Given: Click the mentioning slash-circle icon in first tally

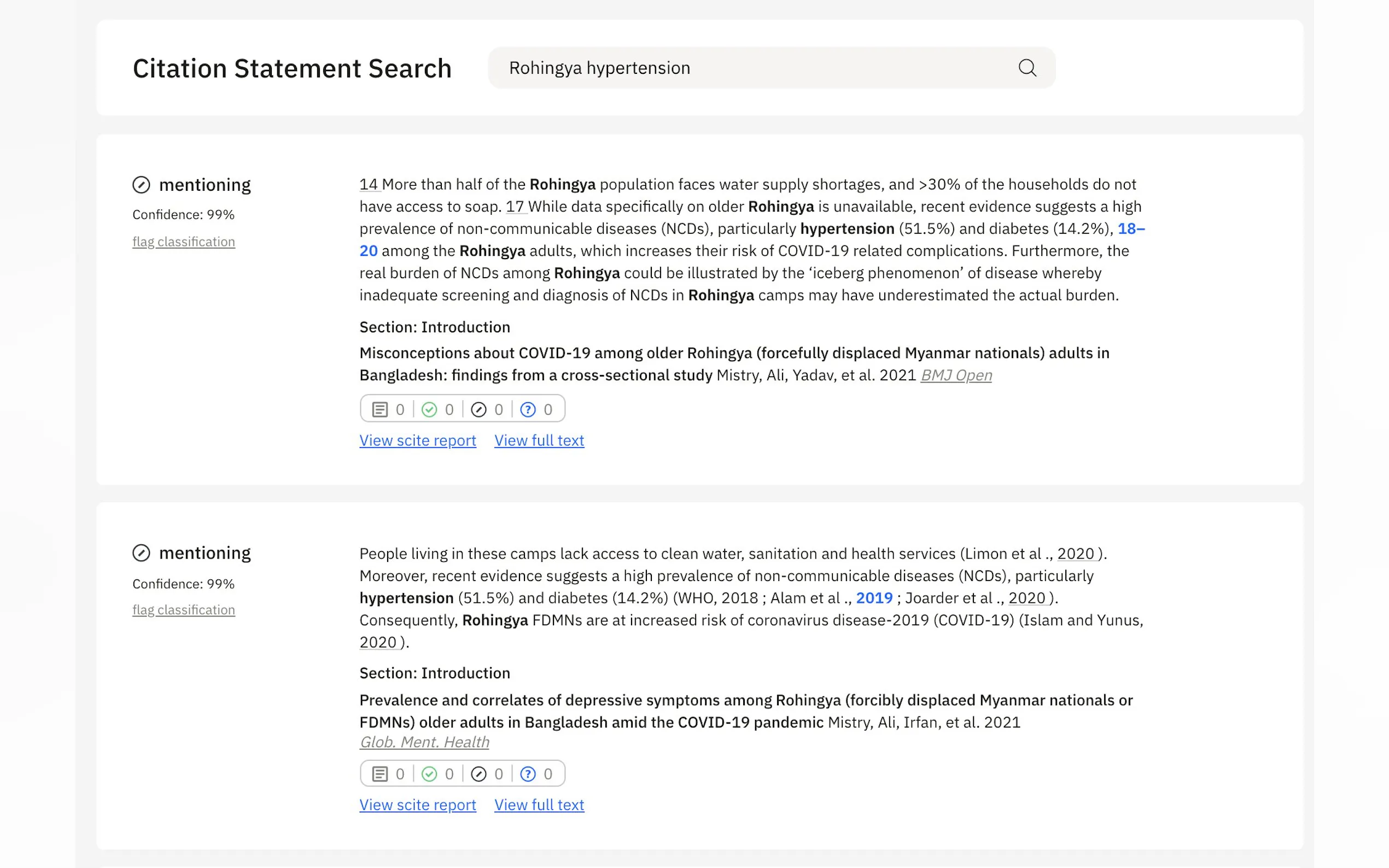Looking at the screenshot, I should [478, 409].
